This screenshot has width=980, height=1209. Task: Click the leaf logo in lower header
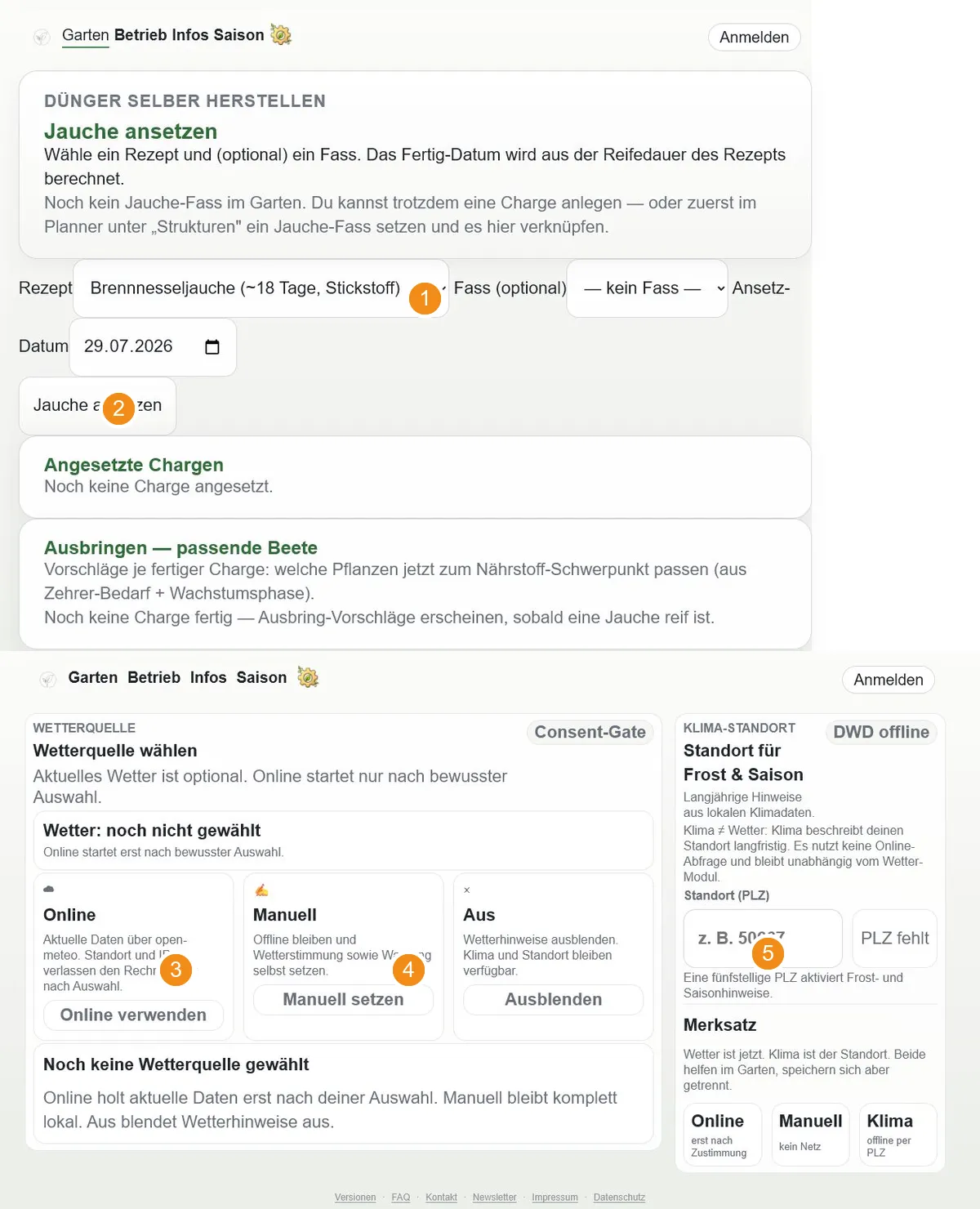pyautogui.click(x=48, y=679)
